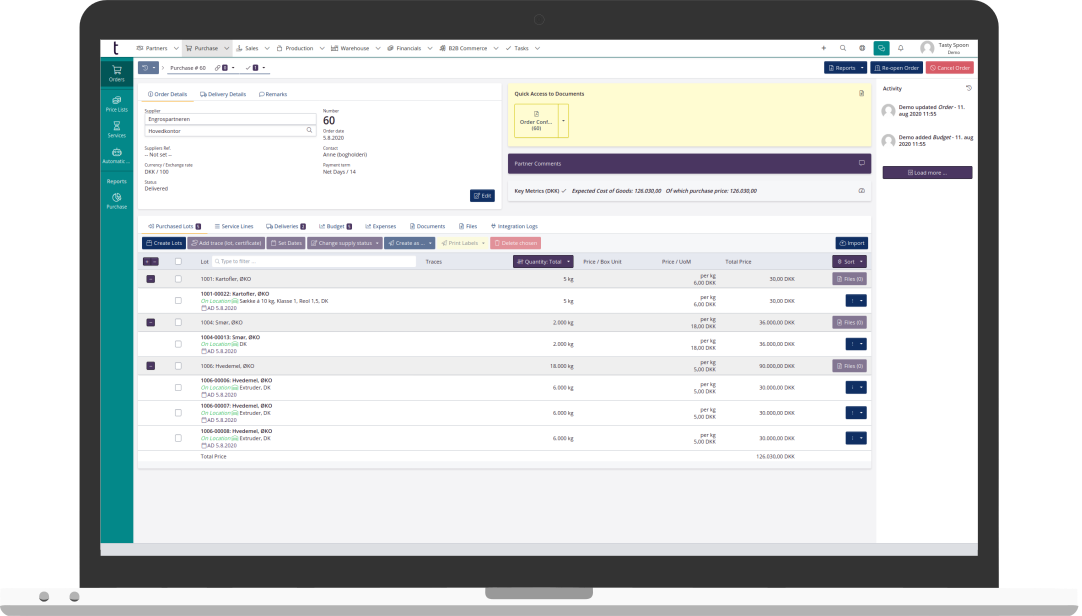The image size is (1082, 616).
Task: Open the Orders section in sidebar
Action: coord(117,72)
